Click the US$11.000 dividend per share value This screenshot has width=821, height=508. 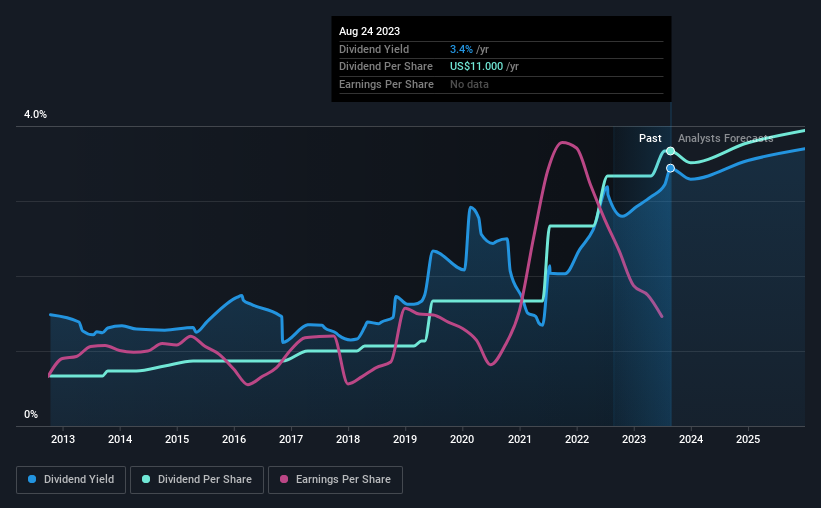(476, 67)
